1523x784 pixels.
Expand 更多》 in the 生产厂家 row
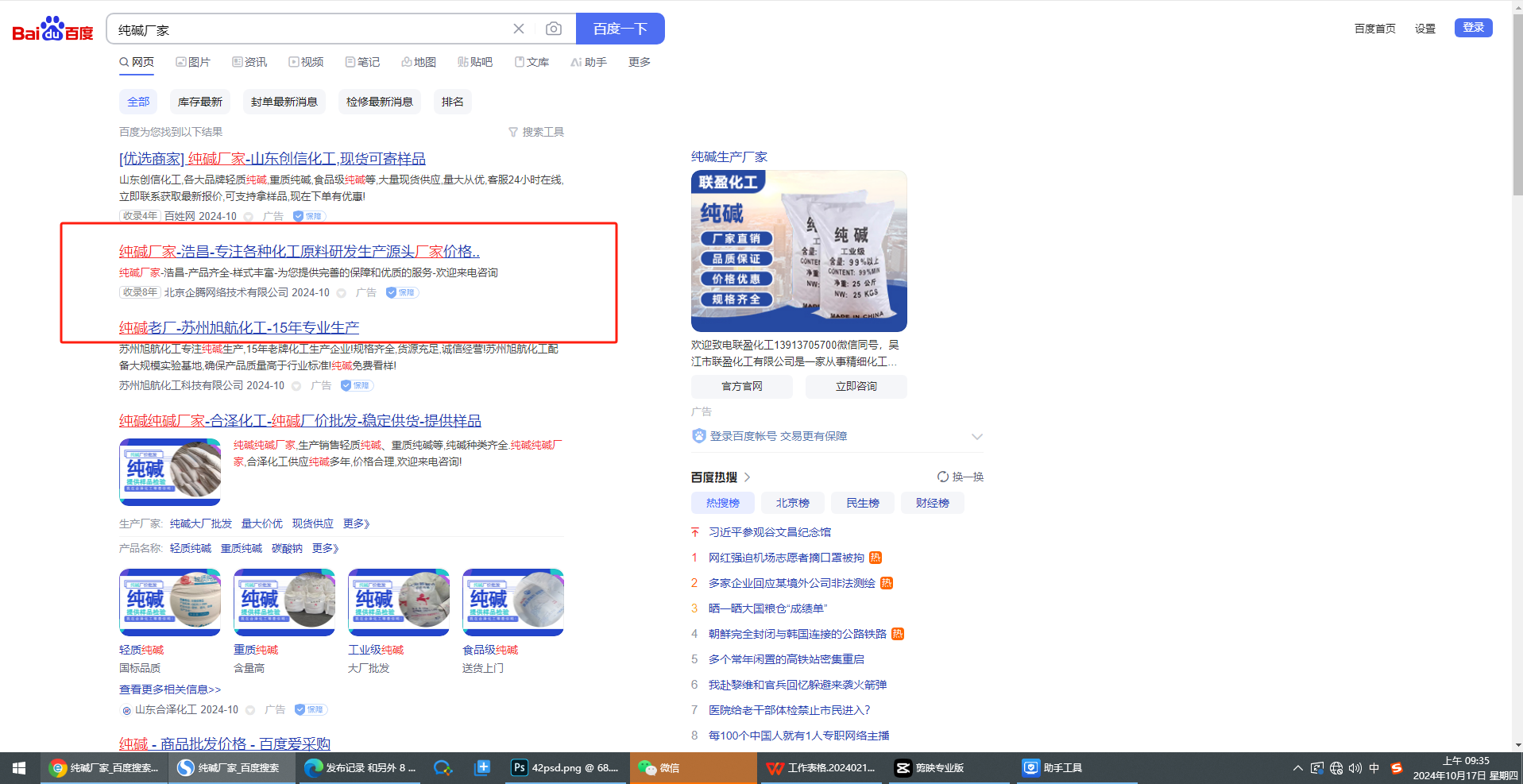pyautogui.click(x=357, y=523)
